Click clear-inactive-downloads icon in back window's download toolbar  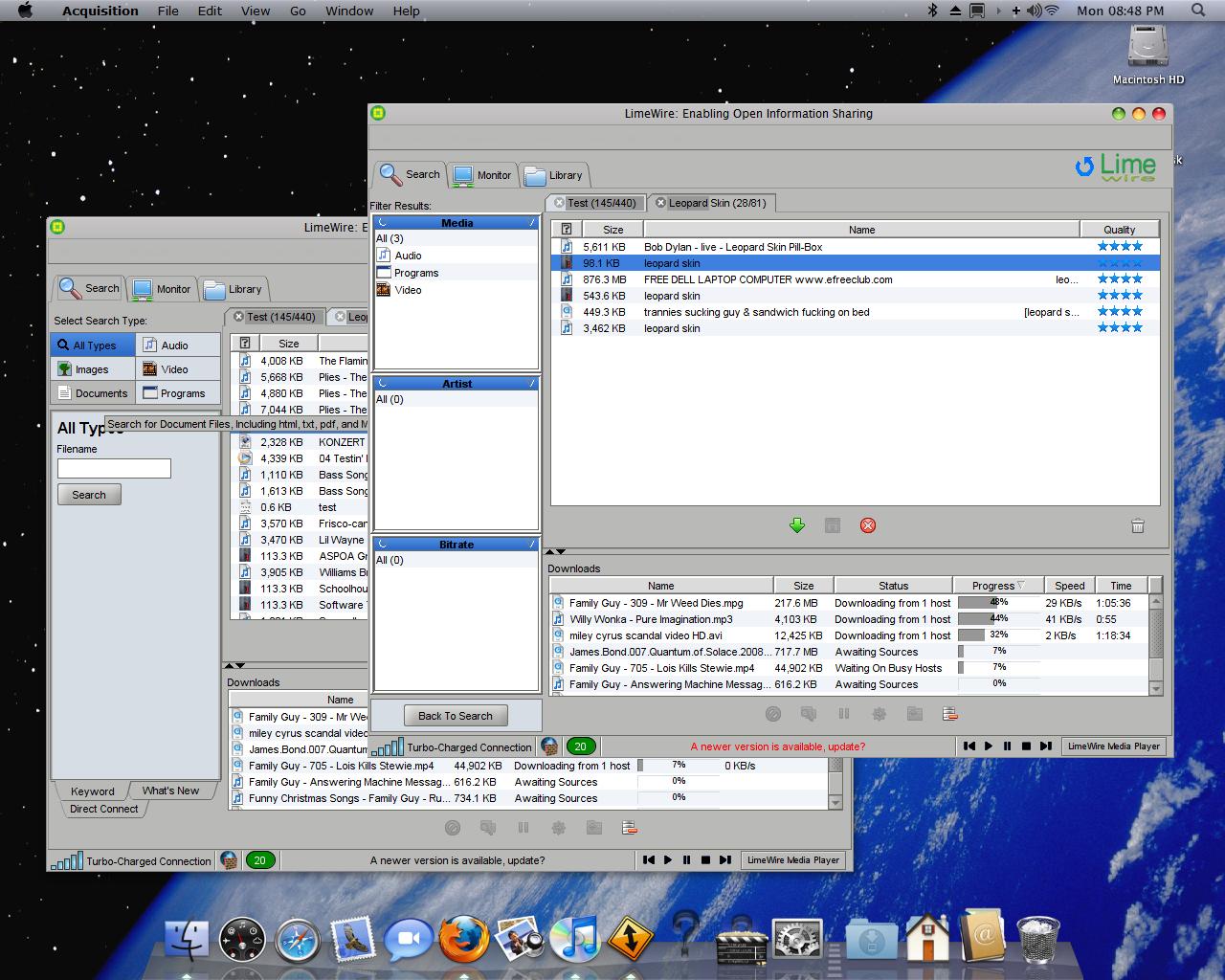point(630,828)
